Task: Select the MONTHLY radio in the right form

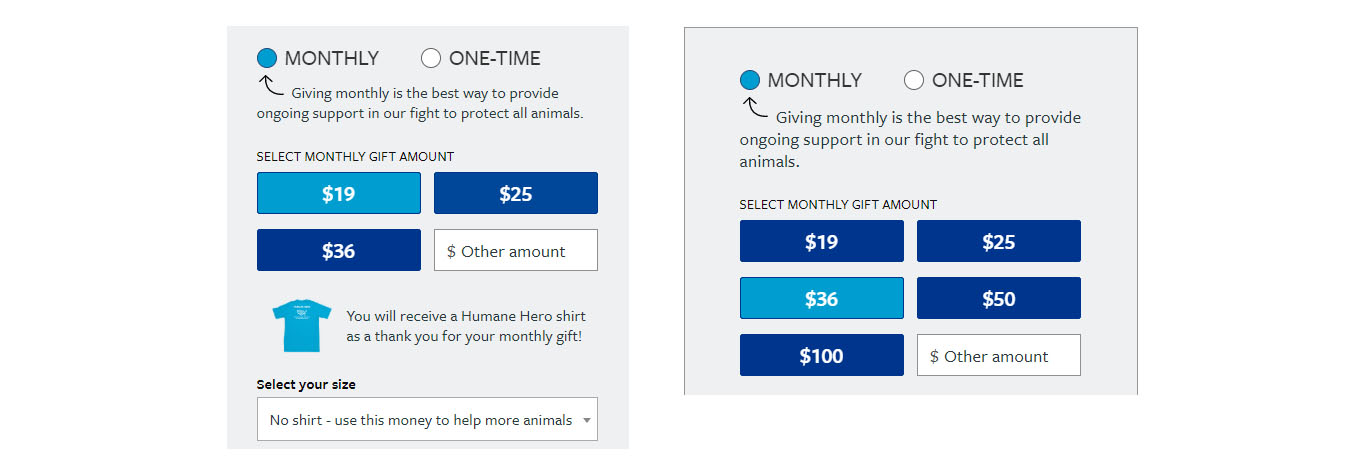Action: pyautogui.click(x=750, y=80)
